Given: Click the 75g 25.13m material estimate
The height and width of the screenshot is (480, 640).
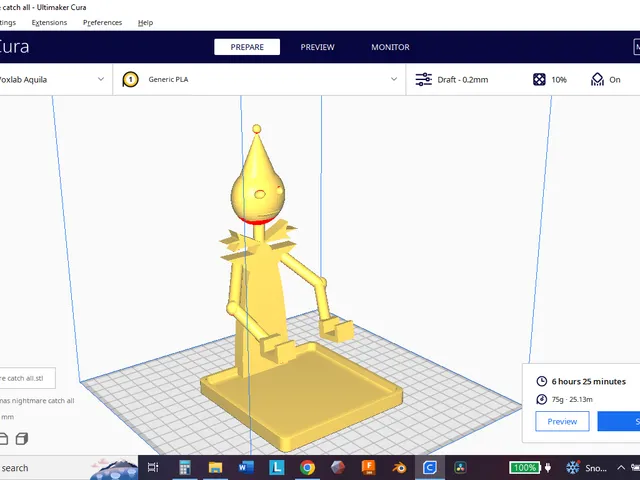Looking at the screenshot, I should tap(572, 399).
